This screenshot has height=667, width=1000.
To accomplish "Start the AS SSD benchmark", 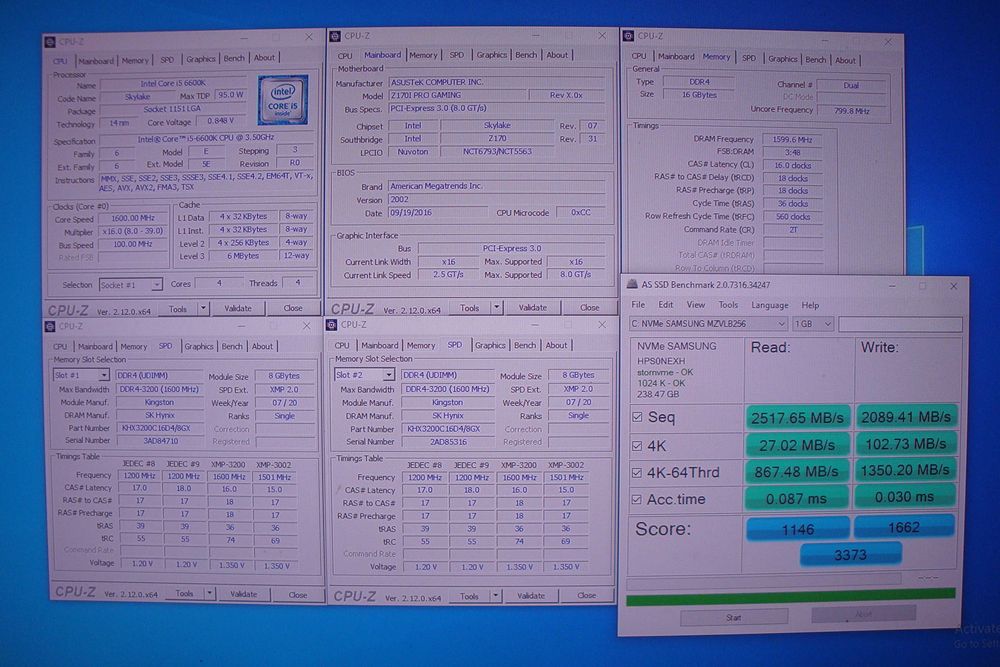I will point(733,617).
